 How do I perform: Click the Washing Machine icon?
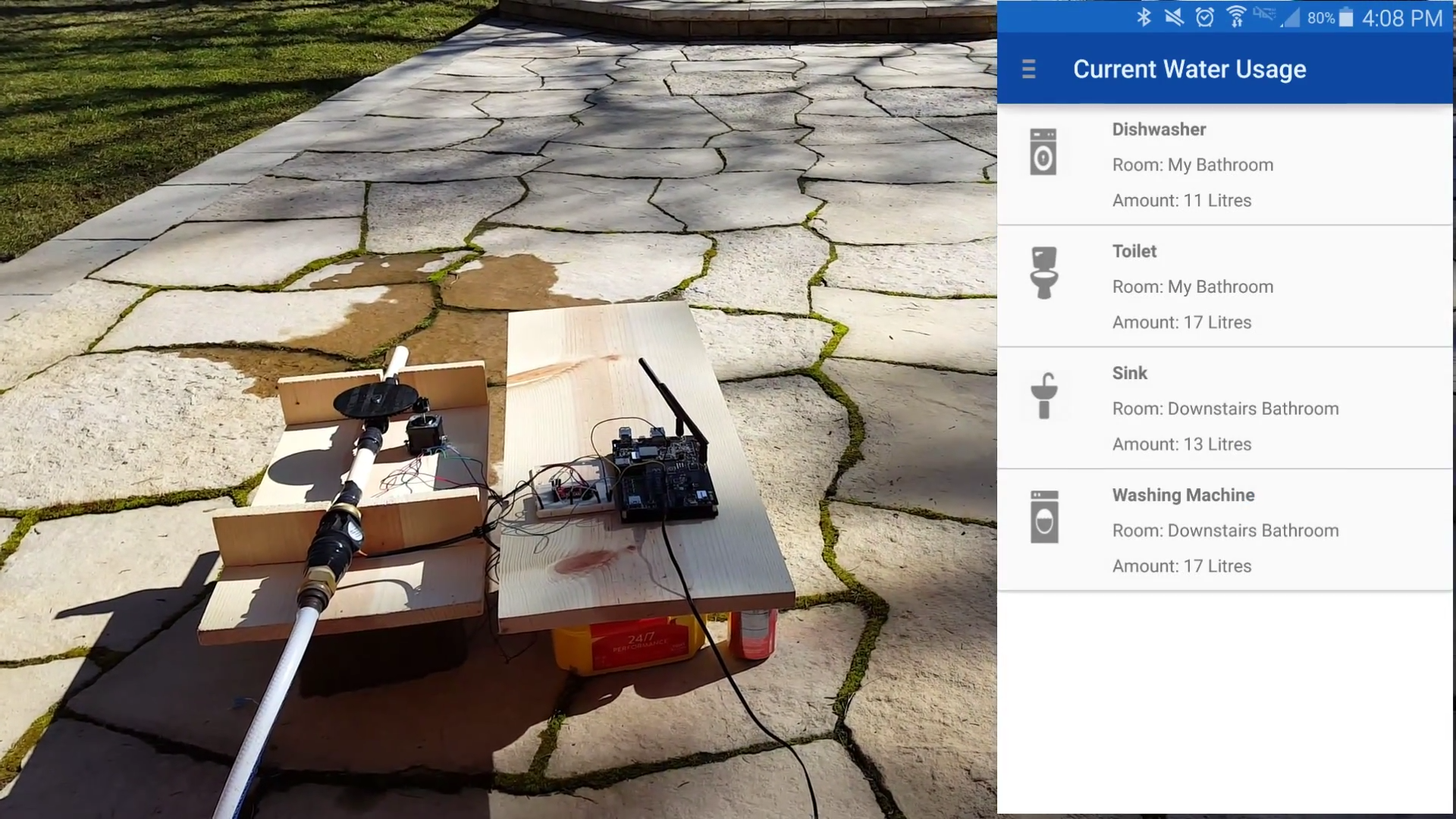(1044, 517)
